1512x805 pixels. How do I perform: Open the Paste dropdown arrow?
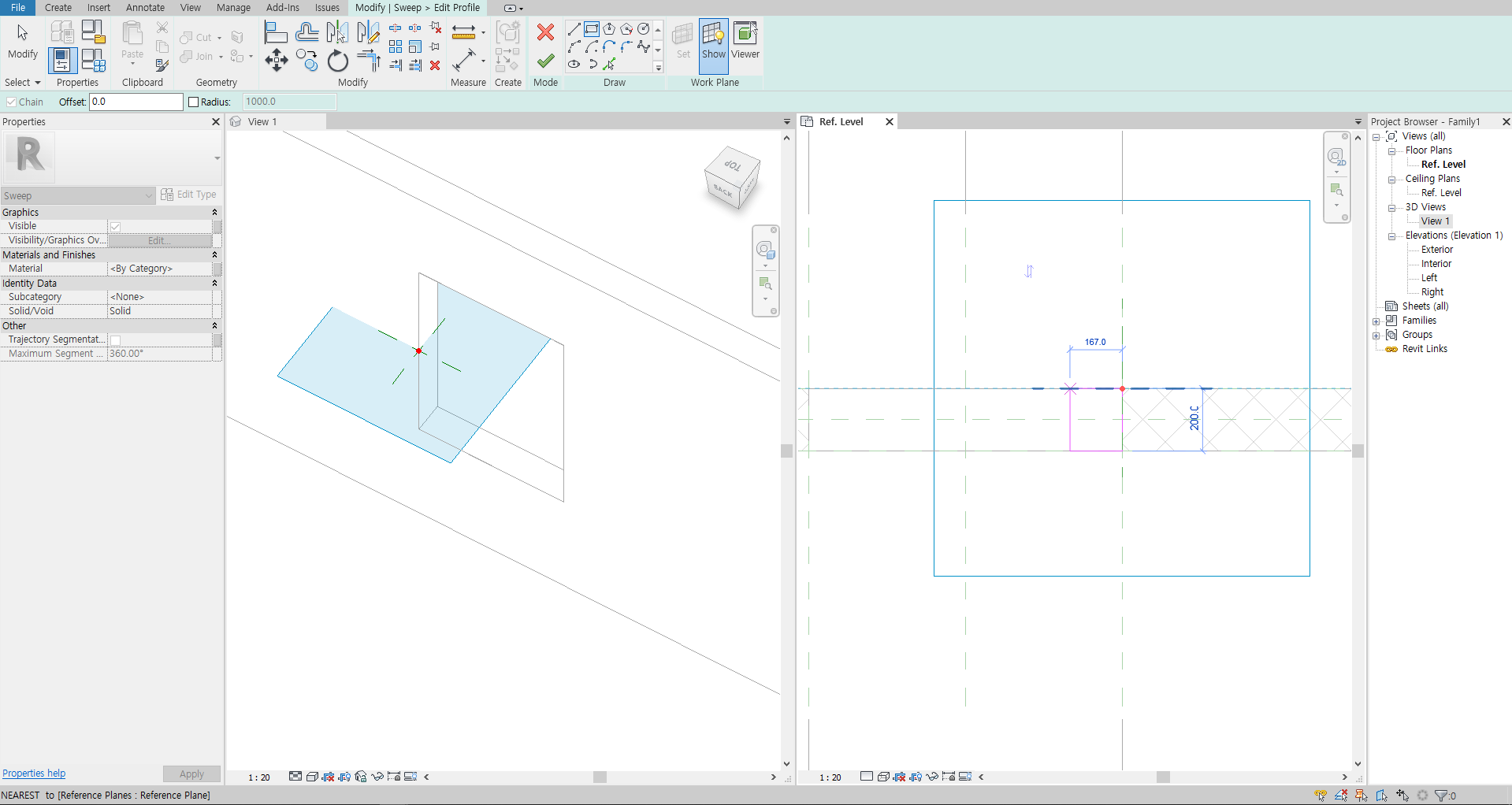tap(132, 63)
